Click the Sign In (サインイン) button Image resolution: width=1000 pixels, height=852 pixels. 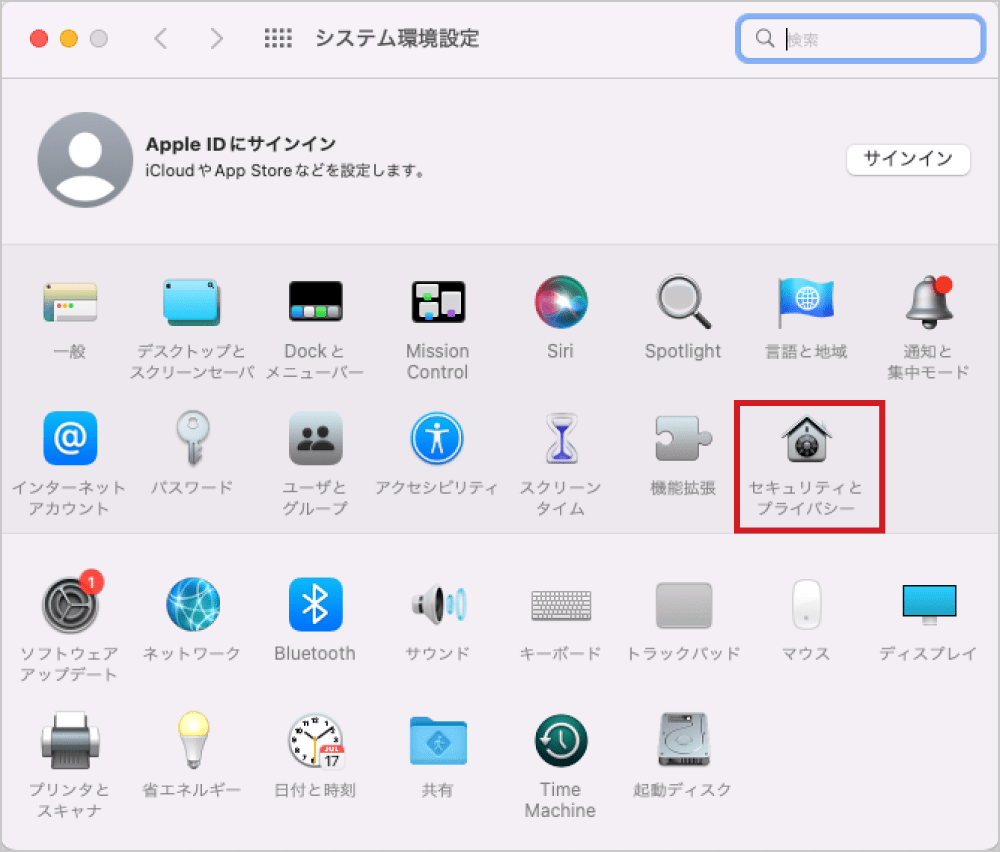tap(908, 159)
